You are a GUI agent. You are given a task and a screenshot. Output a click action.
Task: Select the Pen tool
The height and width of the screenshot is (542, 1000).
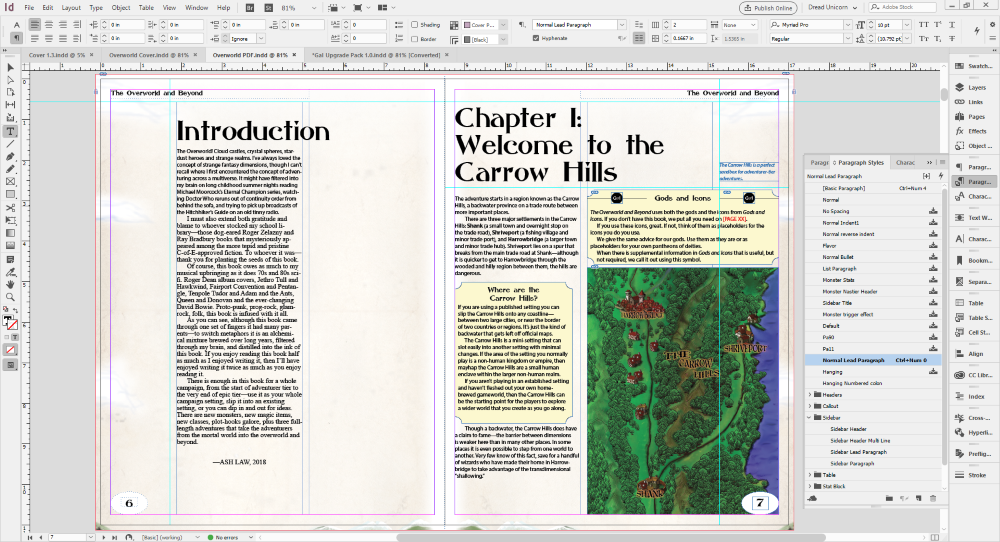(10, 156)
